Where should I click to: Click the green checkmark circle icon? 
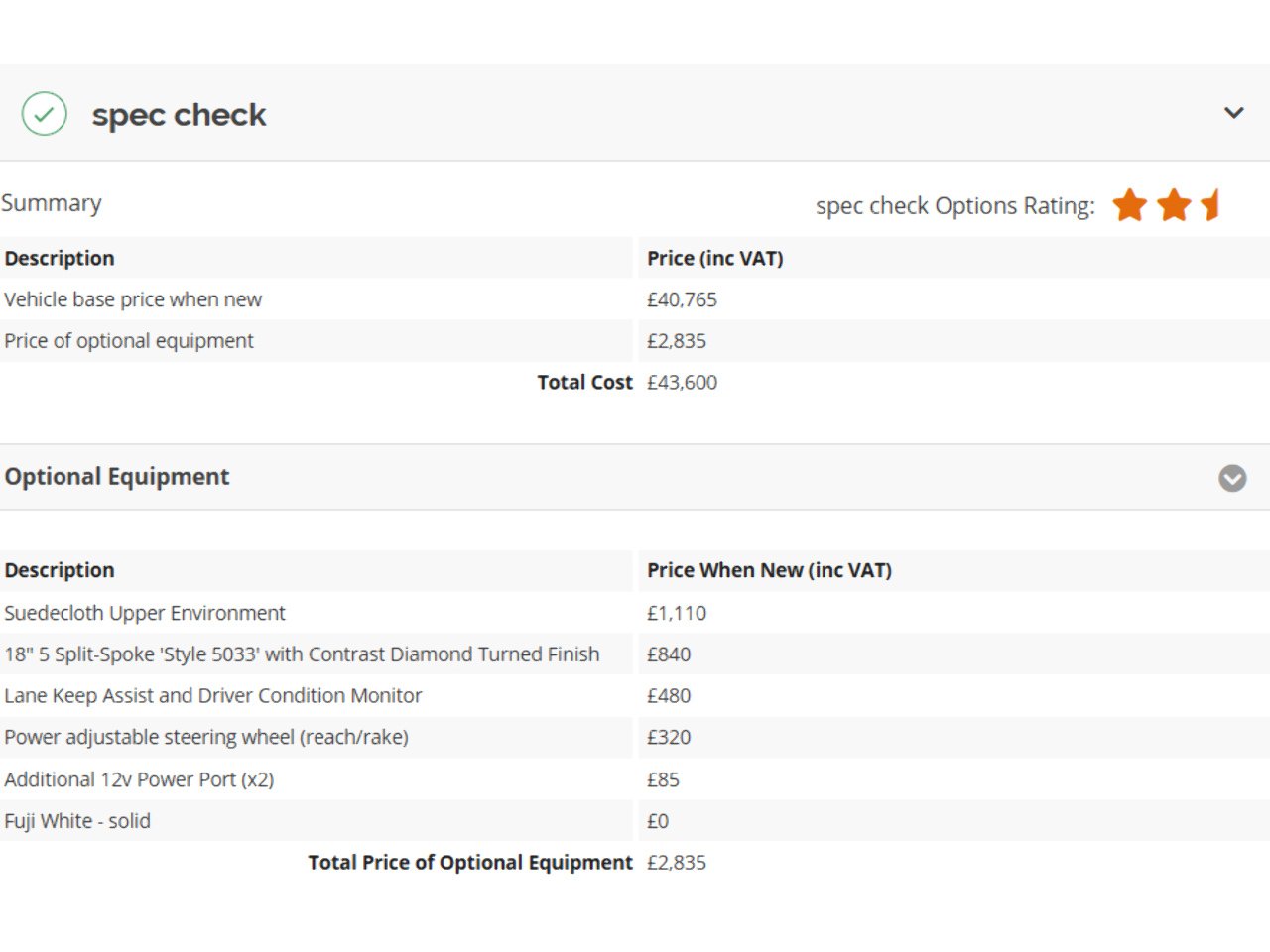click(x=45, y=114)
